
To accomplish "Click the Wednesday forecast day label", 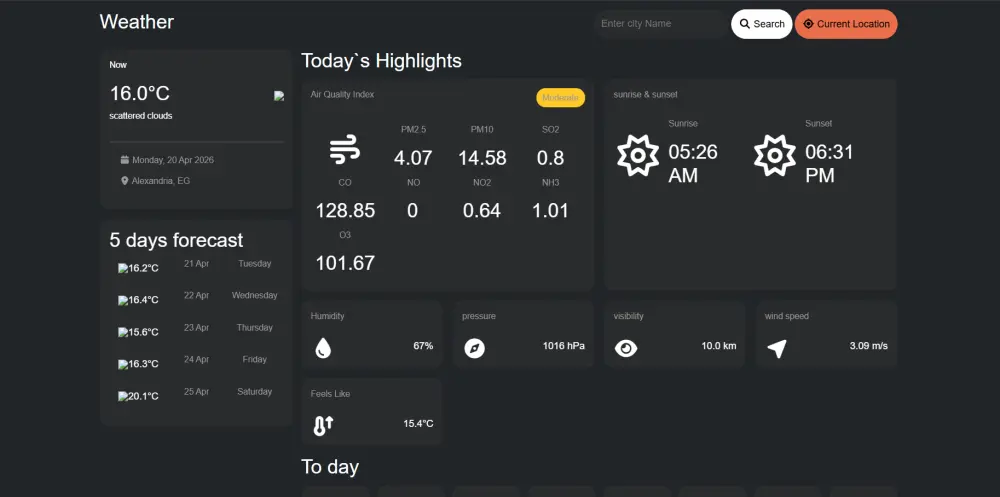I will click(x=254, y=295).
